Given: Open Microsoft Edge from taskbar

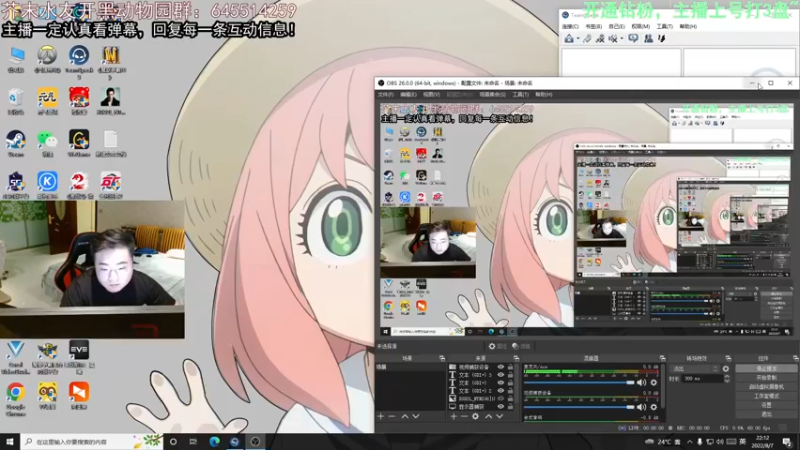Looking at the screenshot, I should point(214,442).
